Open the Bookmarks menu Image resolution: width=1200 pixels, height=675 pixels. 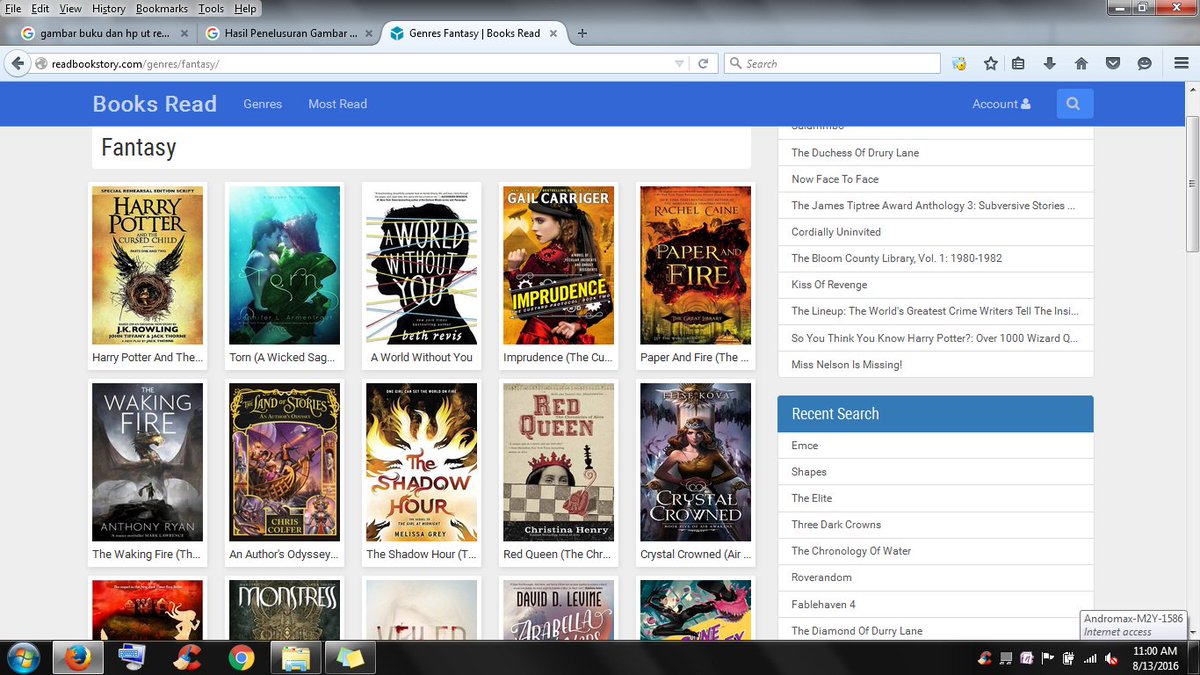tap(162, 8)
